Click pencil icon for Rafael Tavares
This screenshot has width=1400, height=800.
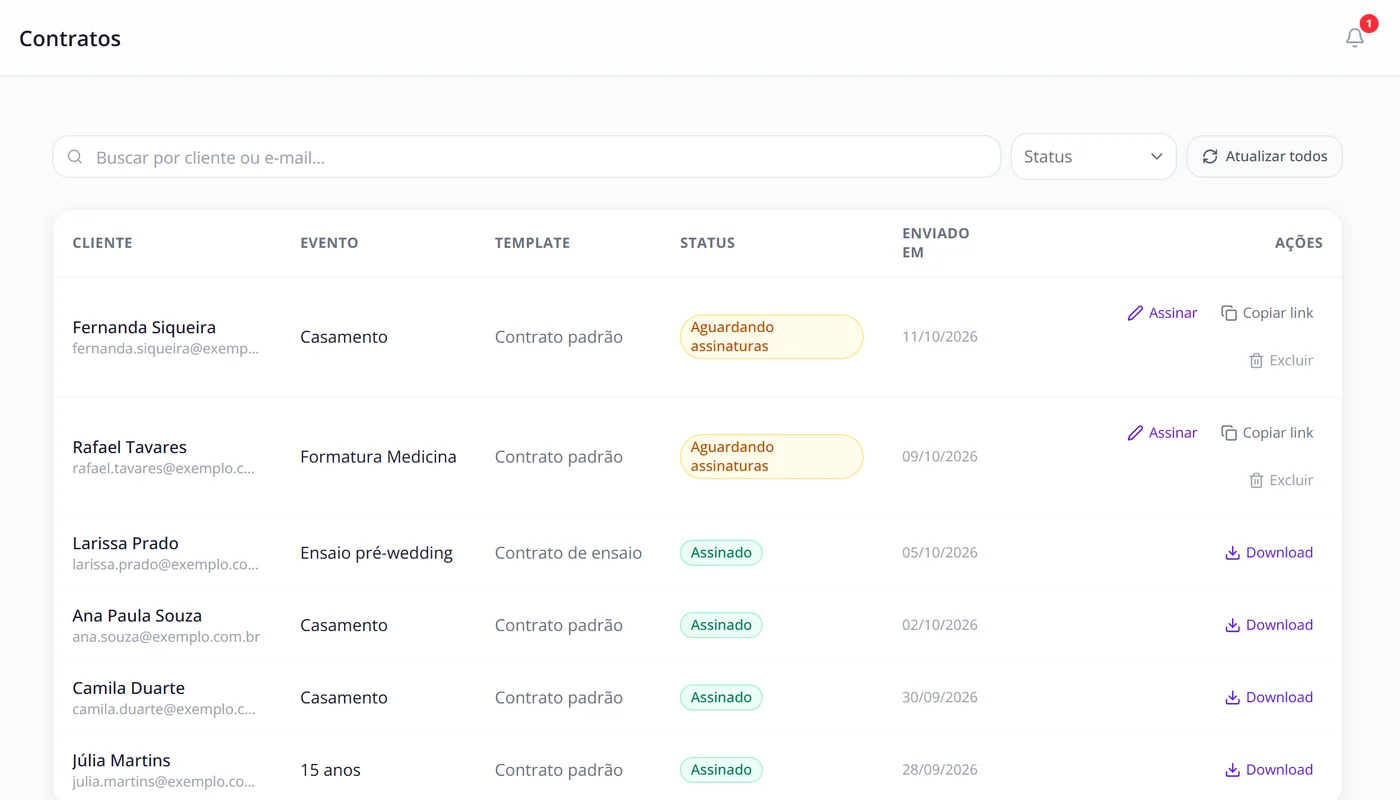tap(1135, 433)
